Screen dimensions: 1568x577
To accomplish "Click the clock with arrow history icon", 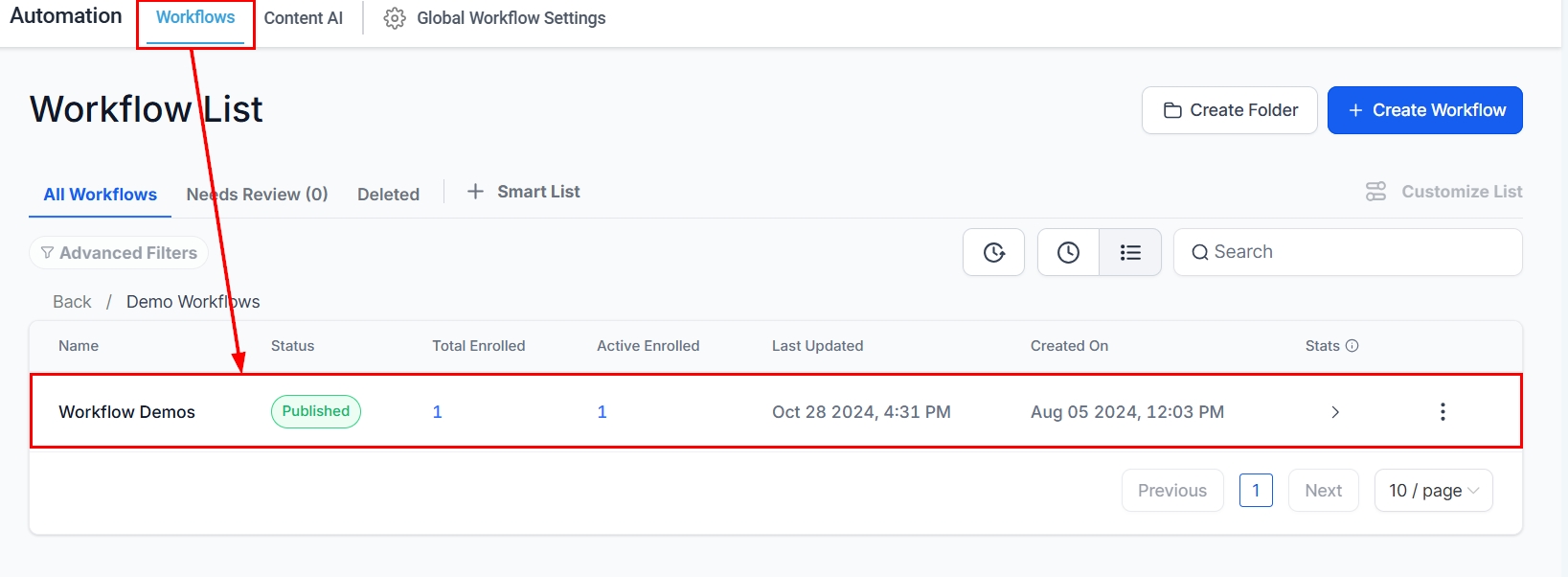I will pos(993,252).
